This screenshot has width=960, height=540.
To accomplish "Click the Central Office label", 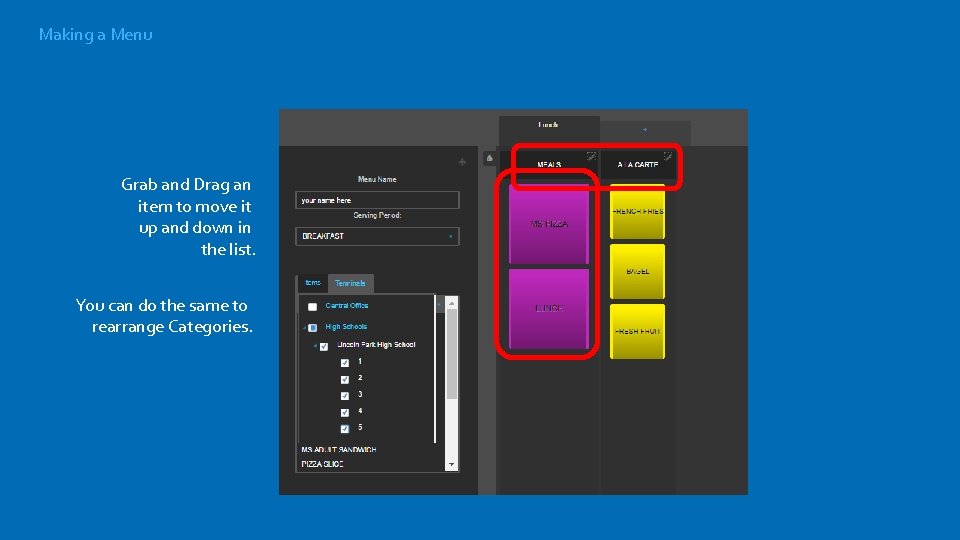I will point(347,306).
